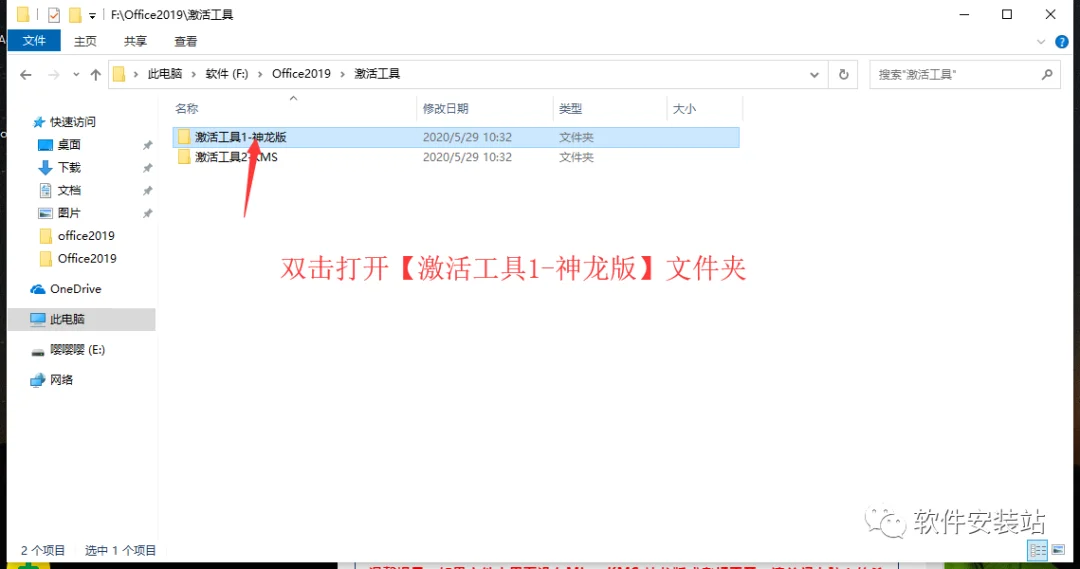Click the pin icon next to 图片
This screenshot has width=1080, height=569.
[x=147, y=214]
